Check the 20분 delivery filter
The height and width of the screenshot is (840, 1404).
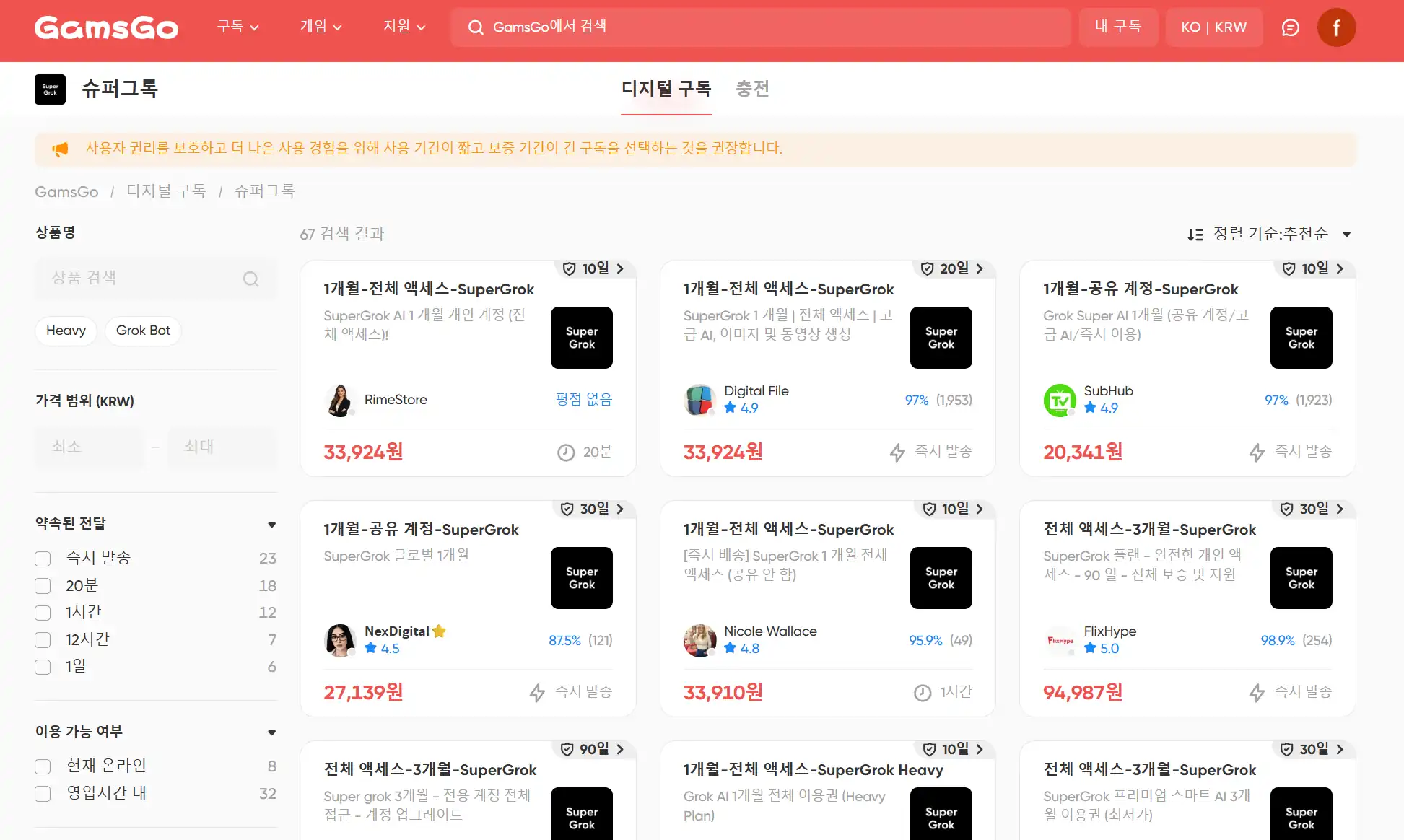tap(43, 586)
